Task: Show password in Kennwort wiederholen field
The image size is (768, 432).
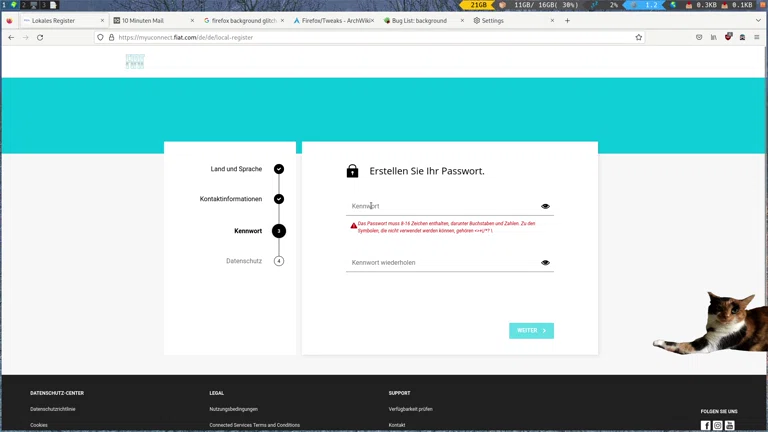Action: click(x=545, y=263)
